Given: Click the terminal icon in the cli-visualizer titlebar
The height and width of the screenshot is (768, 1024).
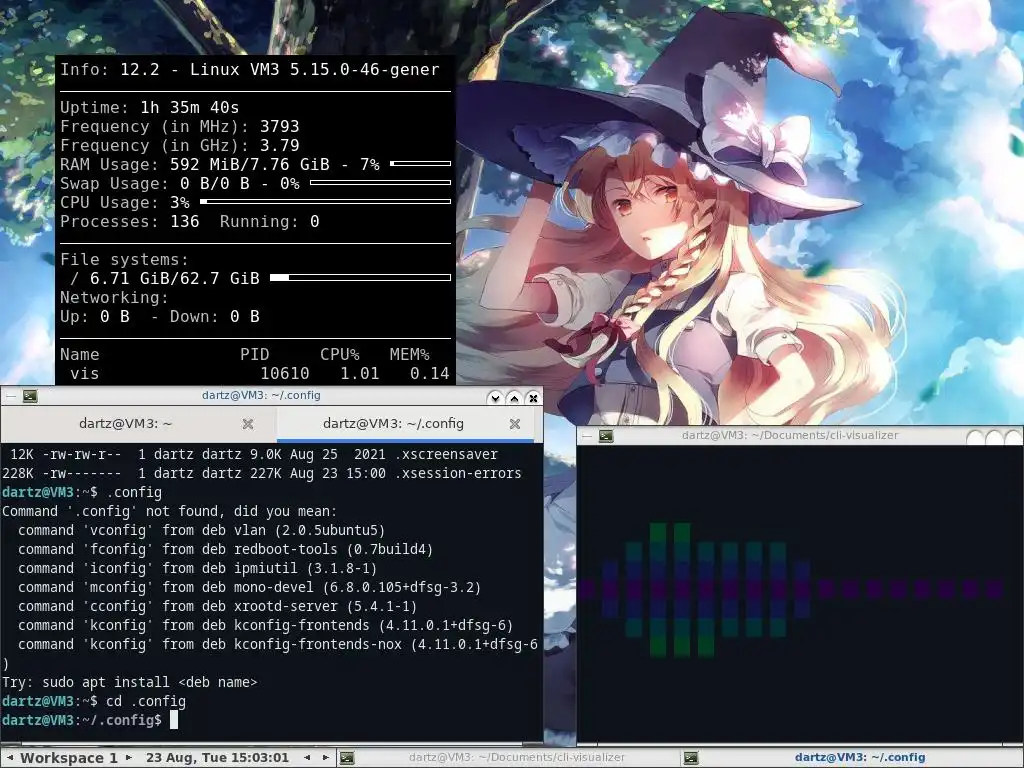Looking at the screenshot, I should (606, 436).
